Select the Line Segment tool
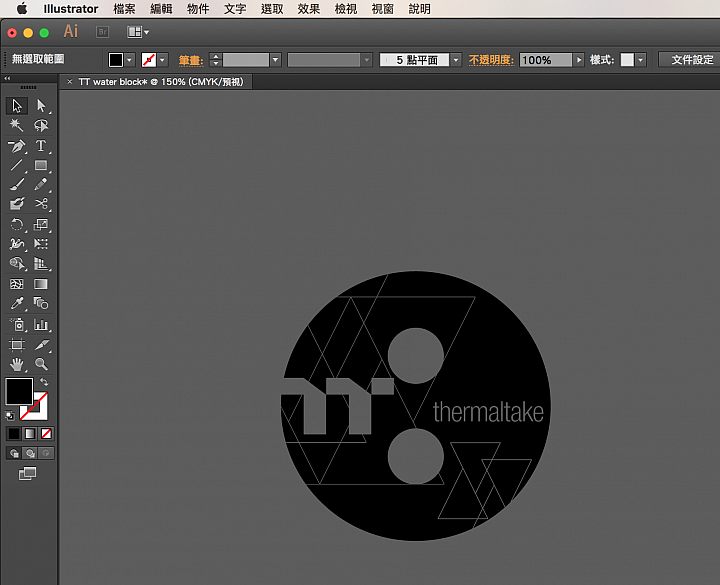 point(17,165)
